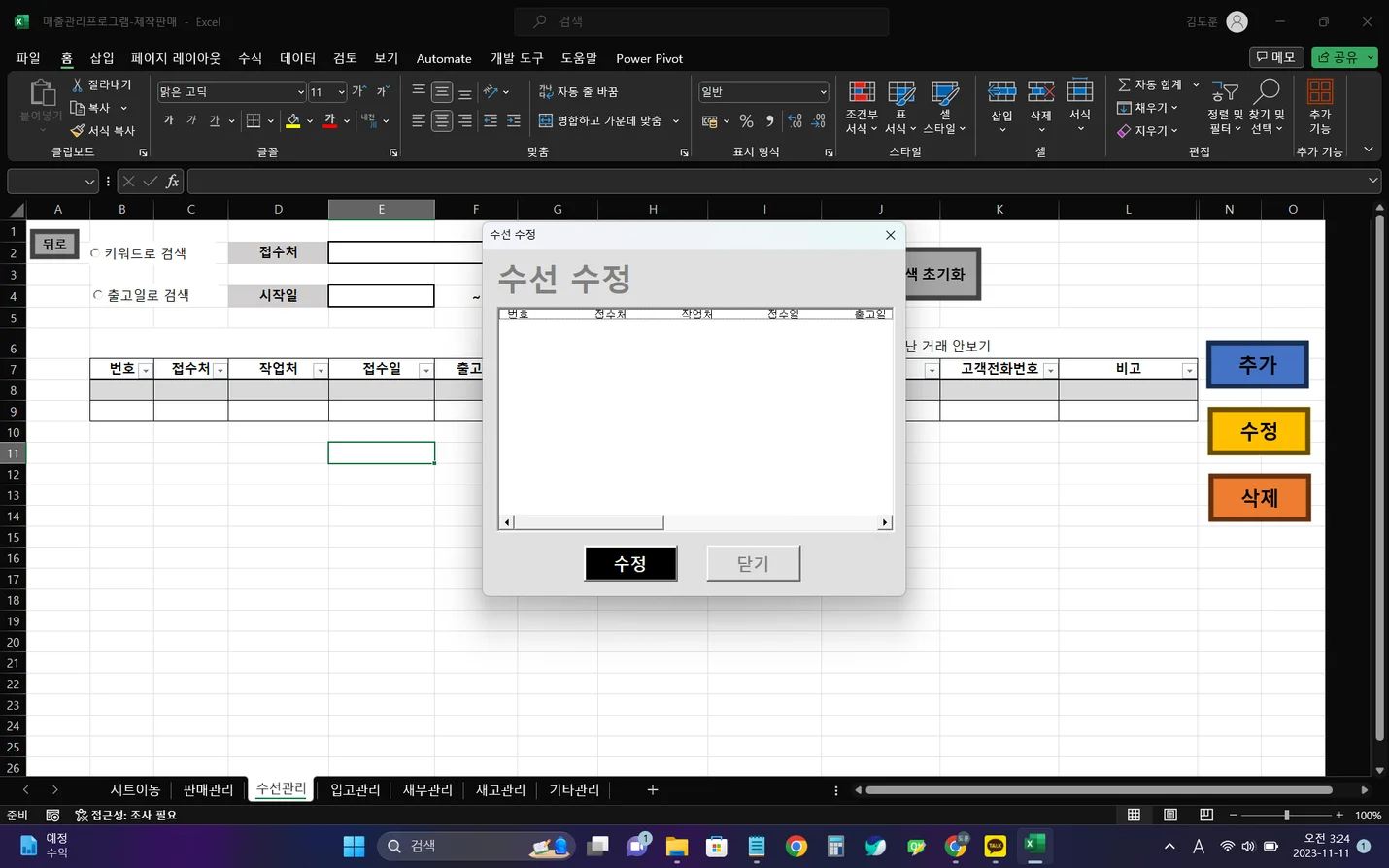Open the 데이터 ribbon tab
Image resolution: width=1389 pixels, height=868 pixels.
[x=298, y=58]
